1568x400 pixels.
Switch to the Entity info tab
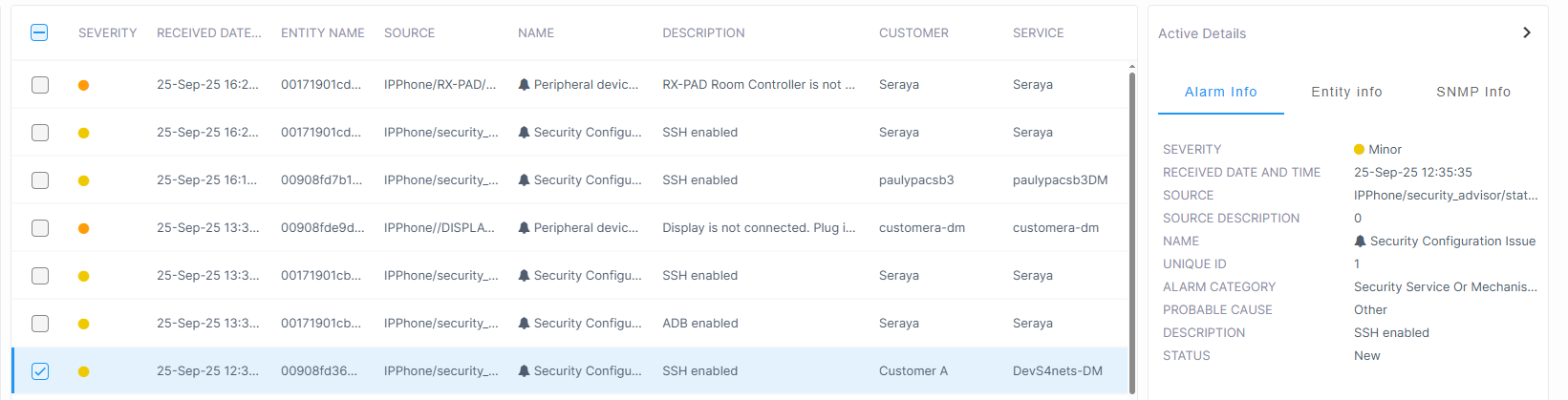point(1346,92)
